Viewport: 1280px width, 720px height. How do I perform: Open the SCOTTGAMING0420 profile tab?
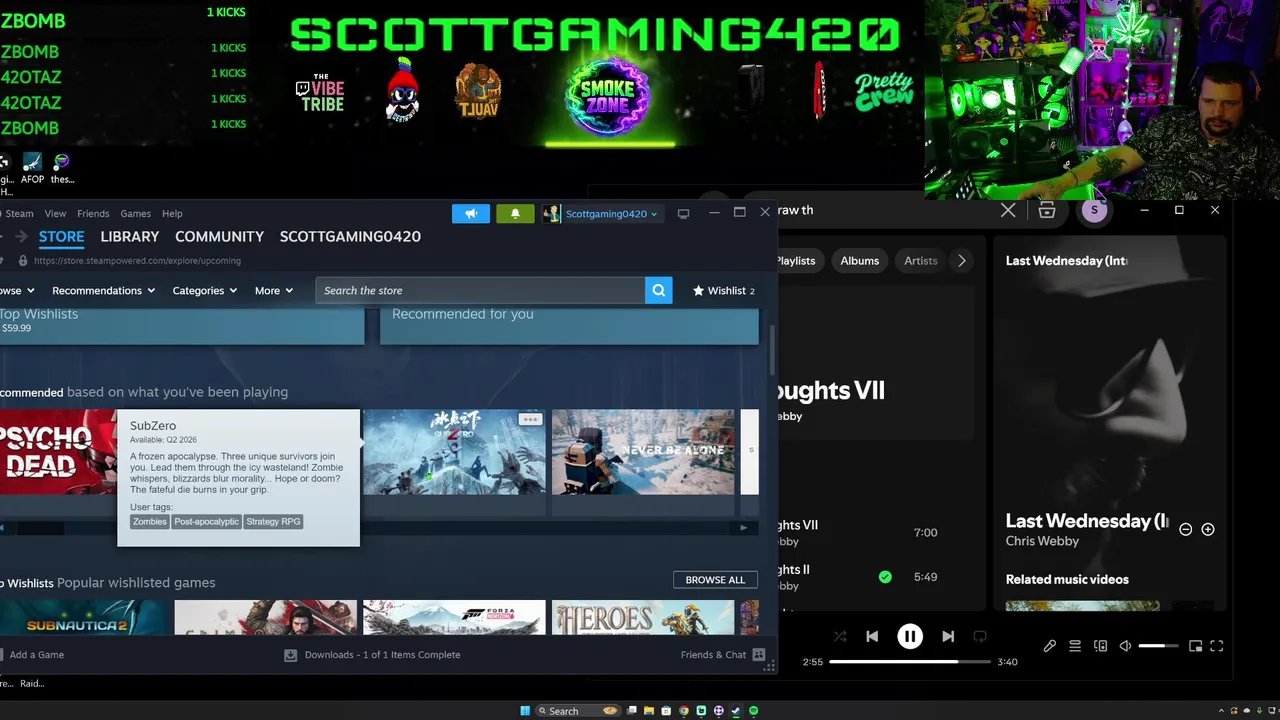pos(350,237)
